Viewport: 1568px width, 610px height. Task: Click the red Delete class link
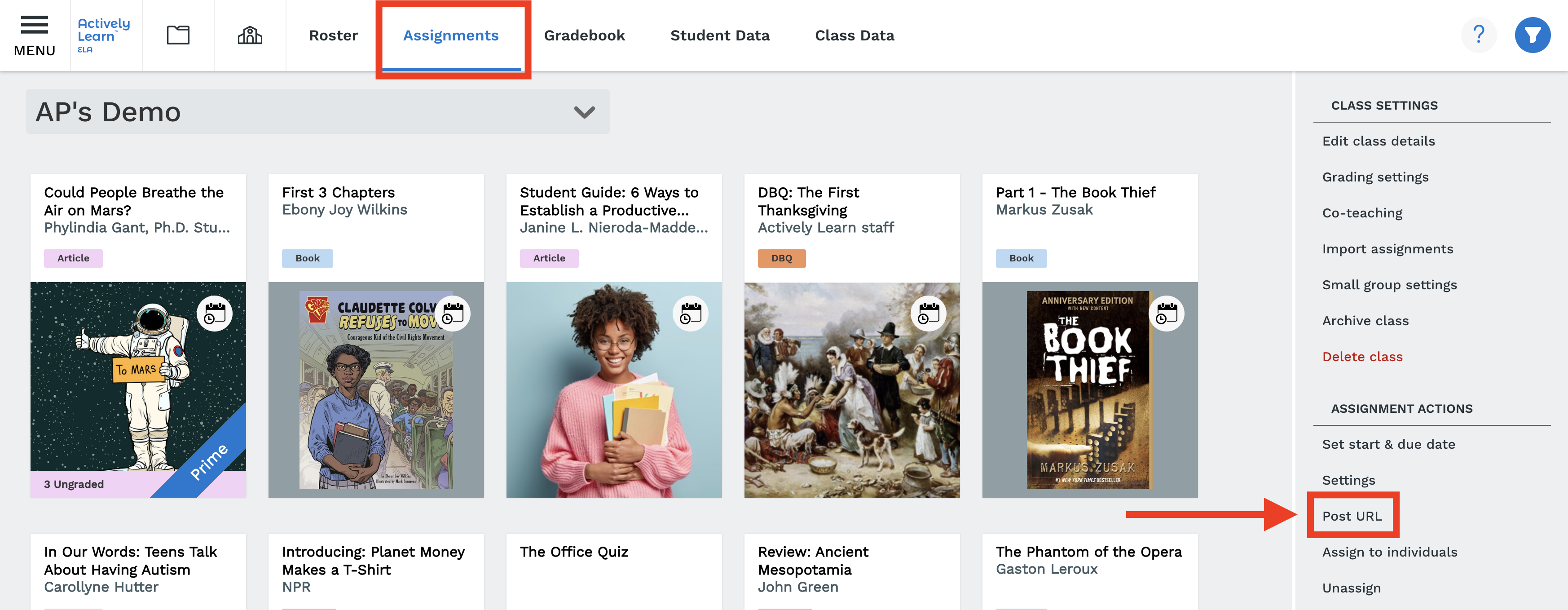[x=1361, y=356]
